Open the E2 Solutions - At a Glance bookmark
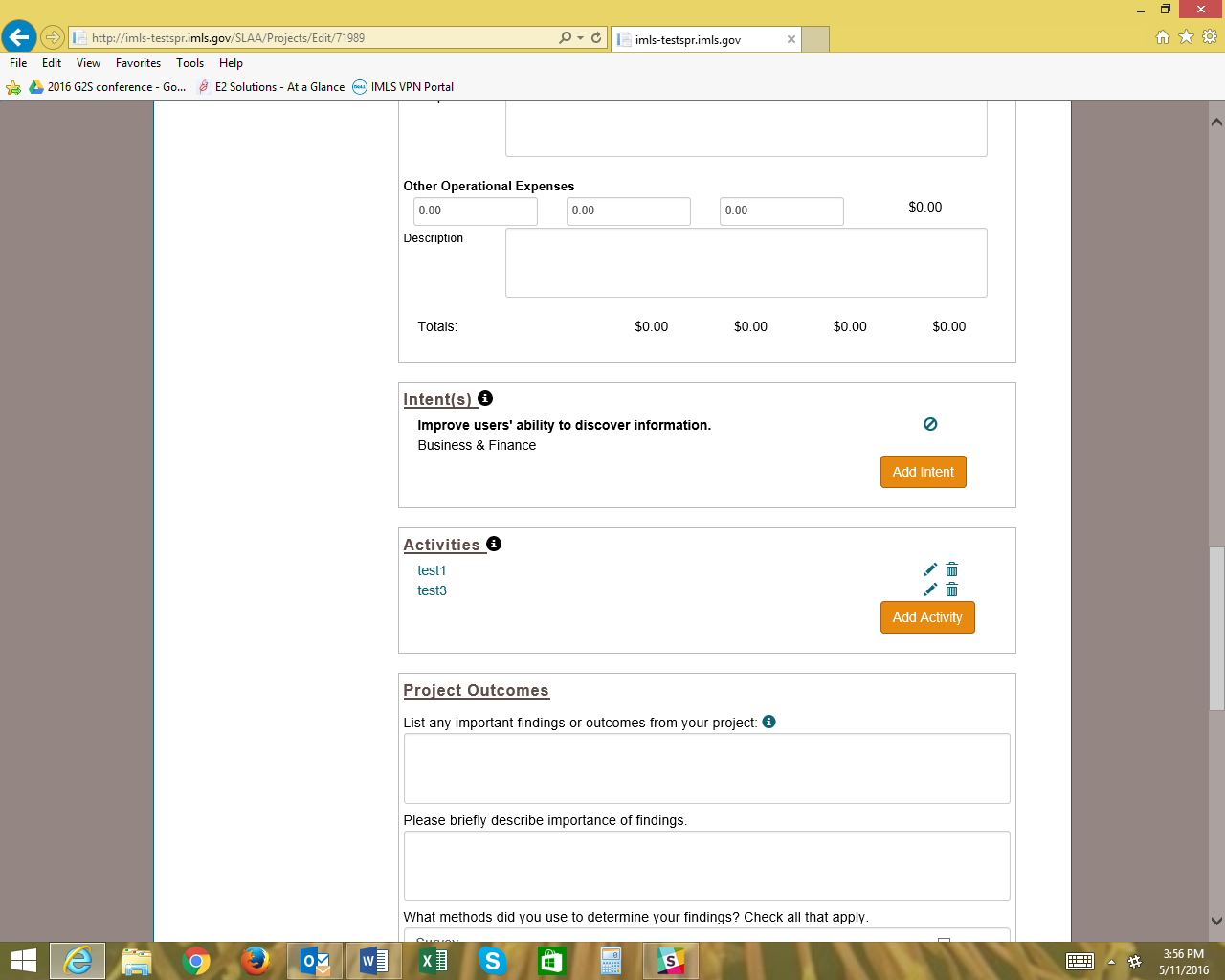Image resolution: width=1225 pixels, height=980 pixels. (x=271, y=87)
